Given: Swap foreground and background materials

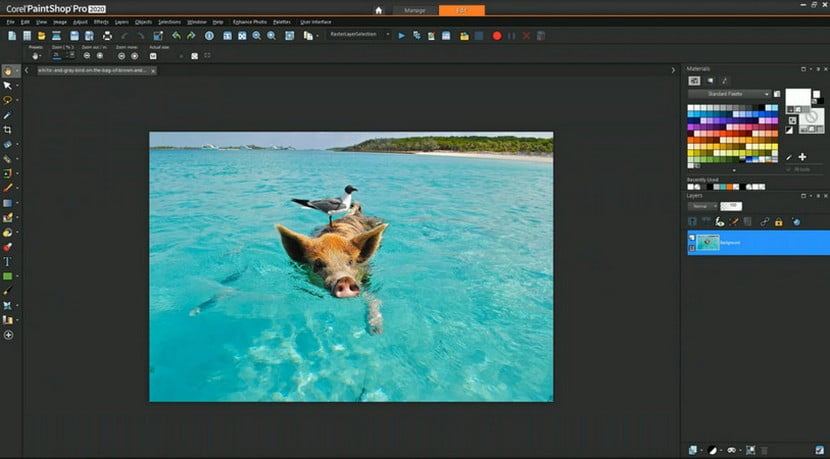Looking at the screenshot, I should pyautogui.click(x=792, y=120).
